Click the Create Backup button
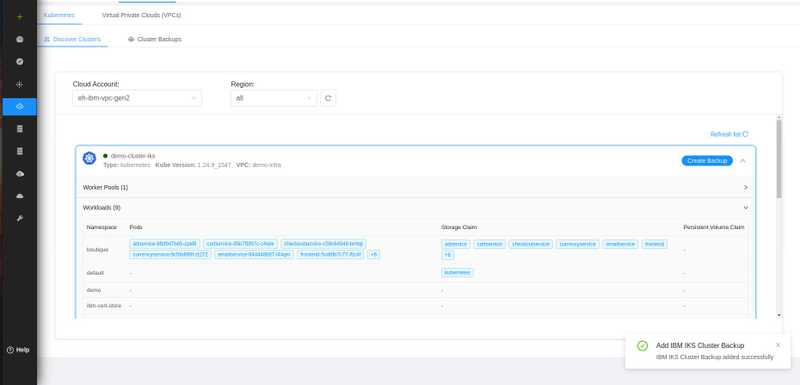Image resolution: width=800 pixels, height=385 pixels. click(707, 161)
